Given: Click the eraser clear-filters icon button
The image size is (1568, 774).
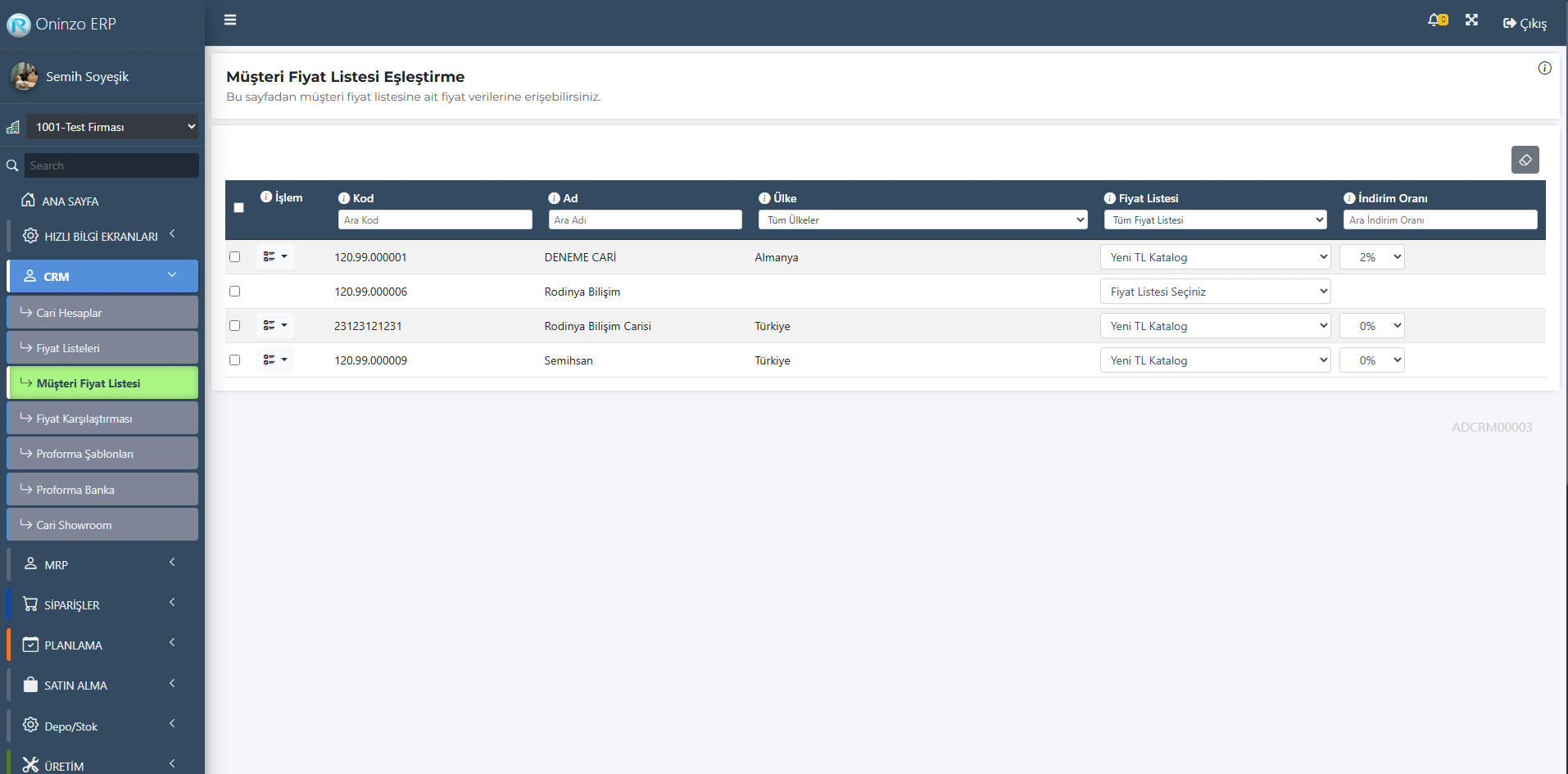Looking at the screenshot, I should pyautogui.click(x=1525, y=160).
